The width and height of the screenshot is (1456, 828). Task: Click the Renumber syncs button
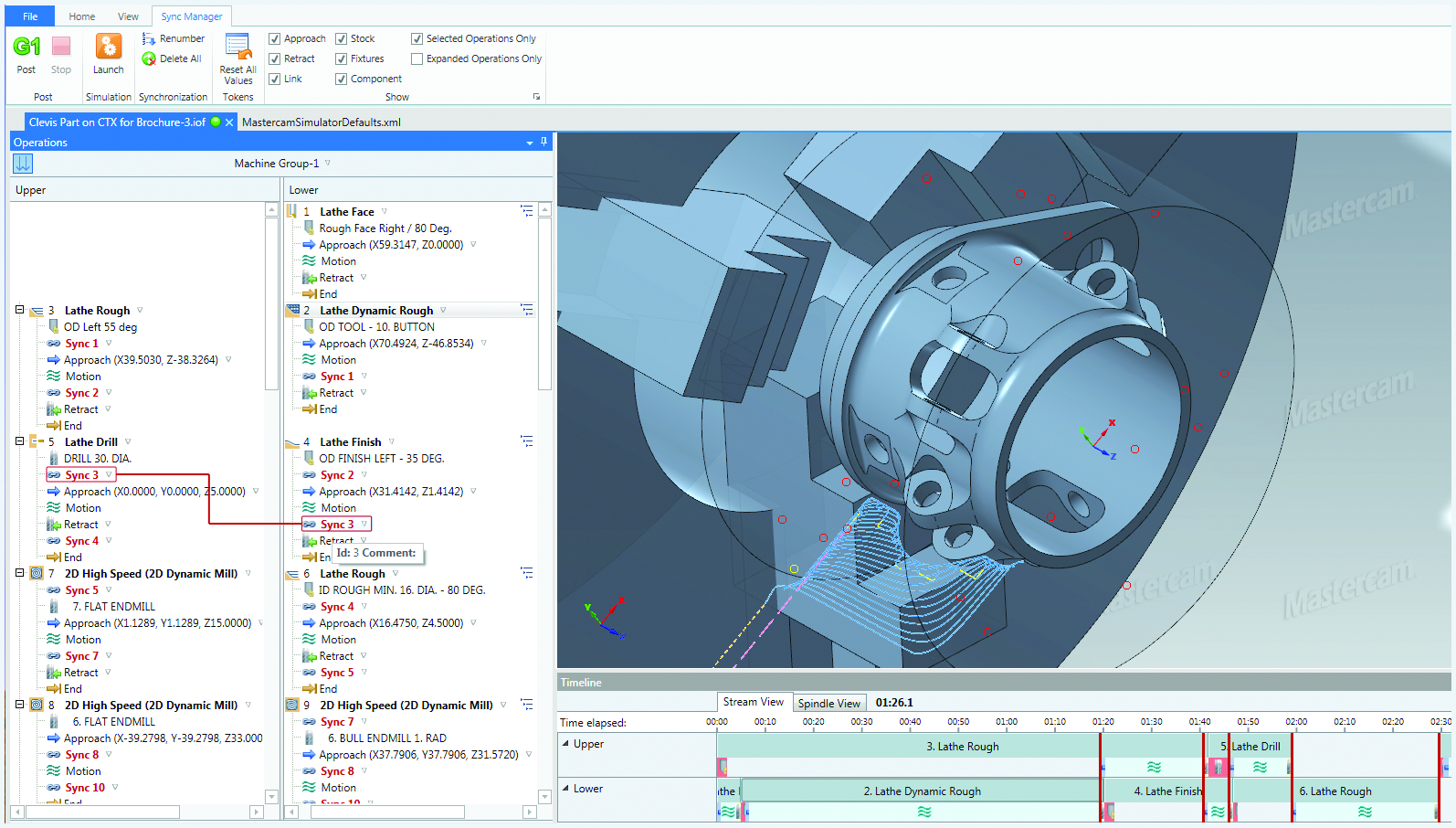pyautogui.click(x=173, y=38)
